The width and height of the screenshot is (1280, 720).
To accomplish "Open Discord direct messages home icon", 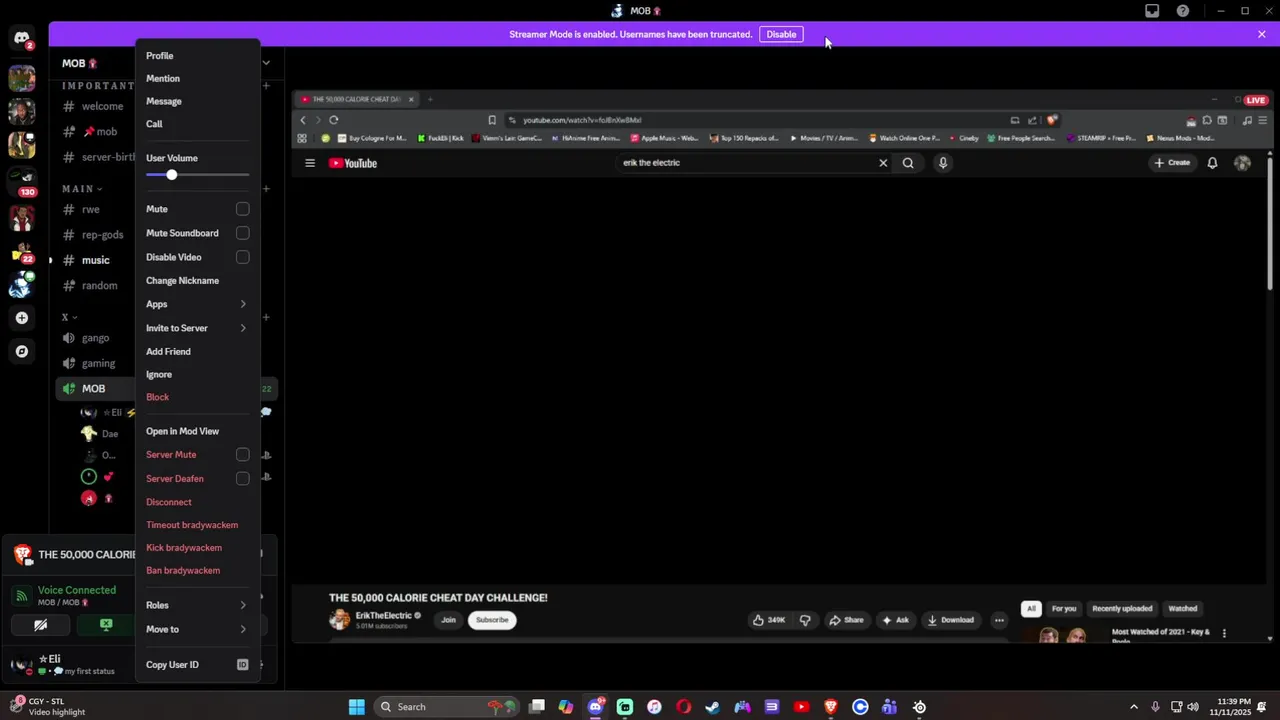I will [x=22, y=39].
